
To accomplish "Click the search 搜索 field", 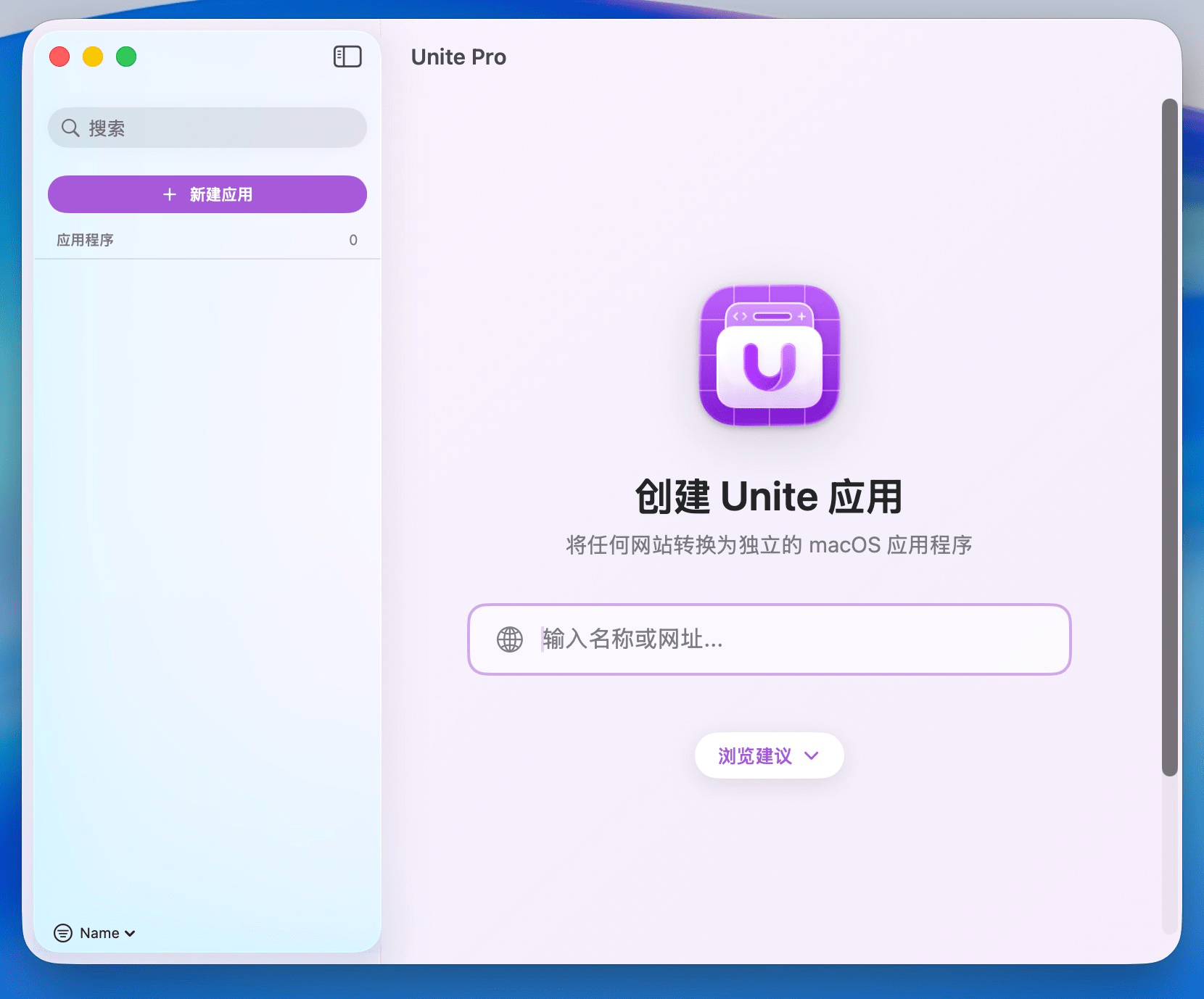I will pyautogui.click(x=207, y=128).
